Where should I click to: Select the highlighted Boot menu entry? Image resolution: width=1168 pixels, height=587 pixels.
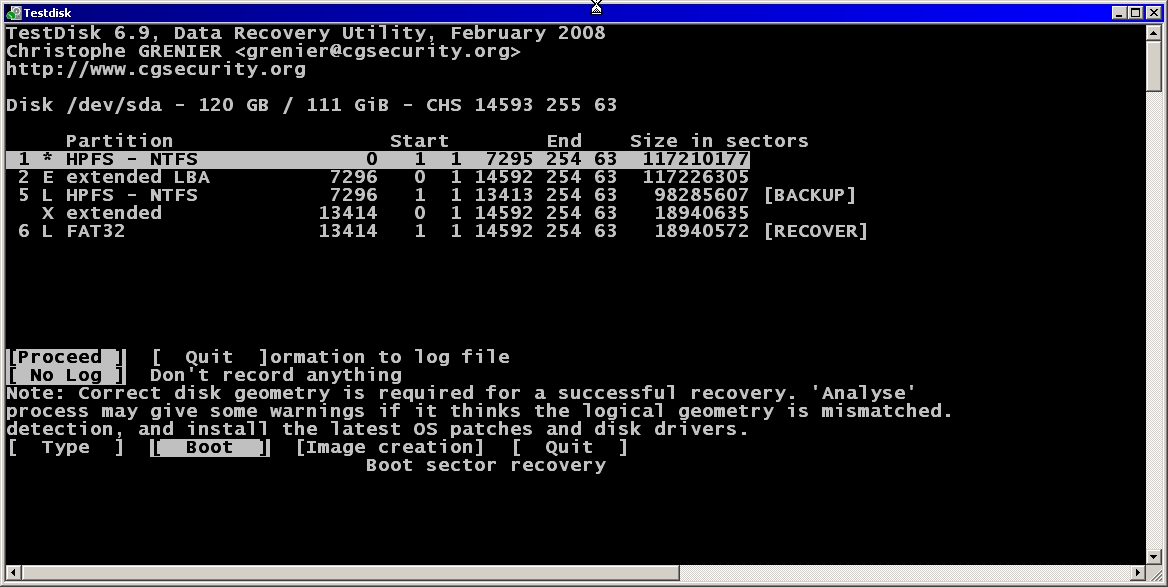pyautogui.click(x=210, y=447)
